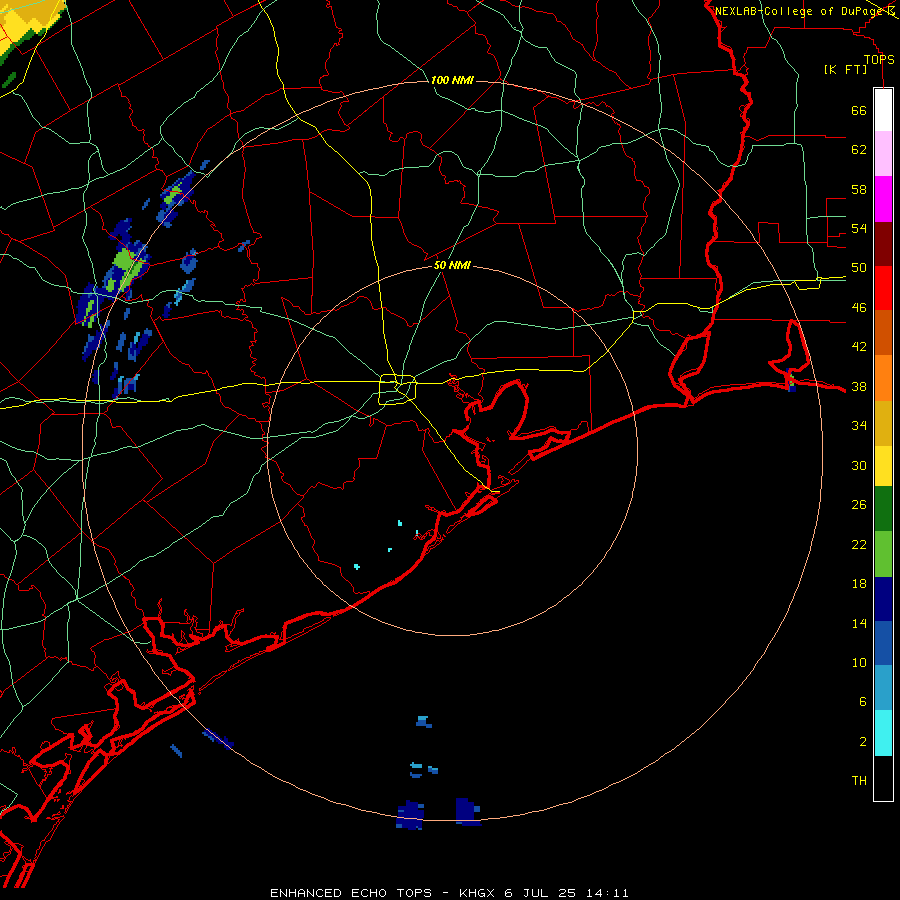The width and height of the screenshot is (900, 900).
Task: Click the 66 legend scale value
Action: [x=859, y=110]
